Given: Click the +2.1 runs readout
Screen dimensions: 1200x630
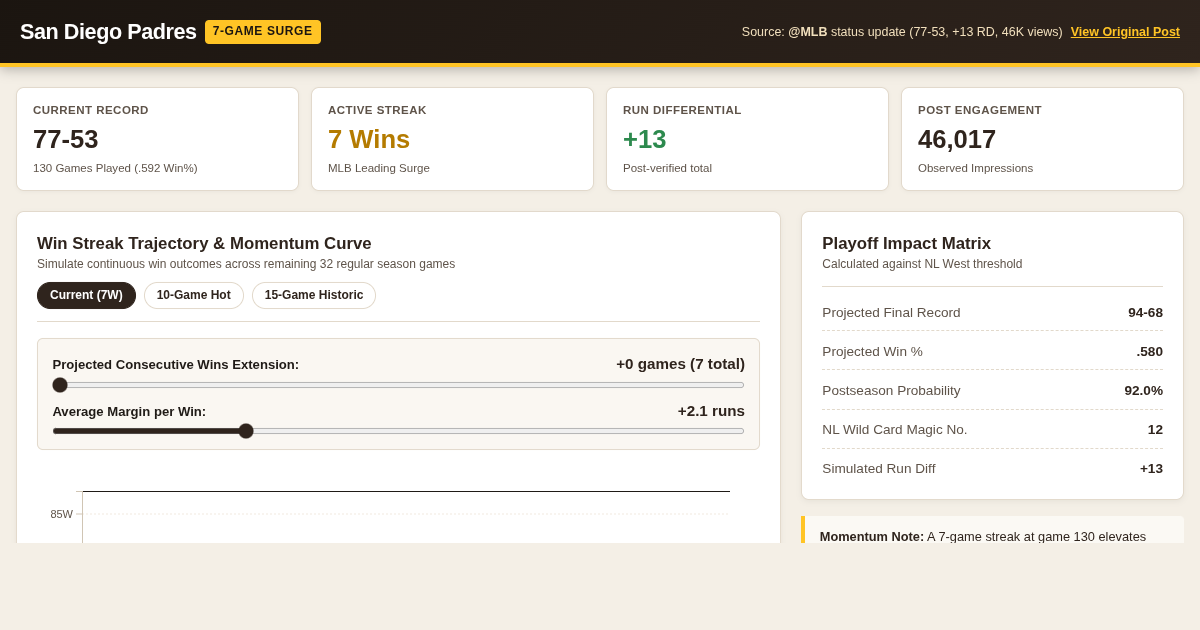Looking at the screenshot, I should click(711, 411).
